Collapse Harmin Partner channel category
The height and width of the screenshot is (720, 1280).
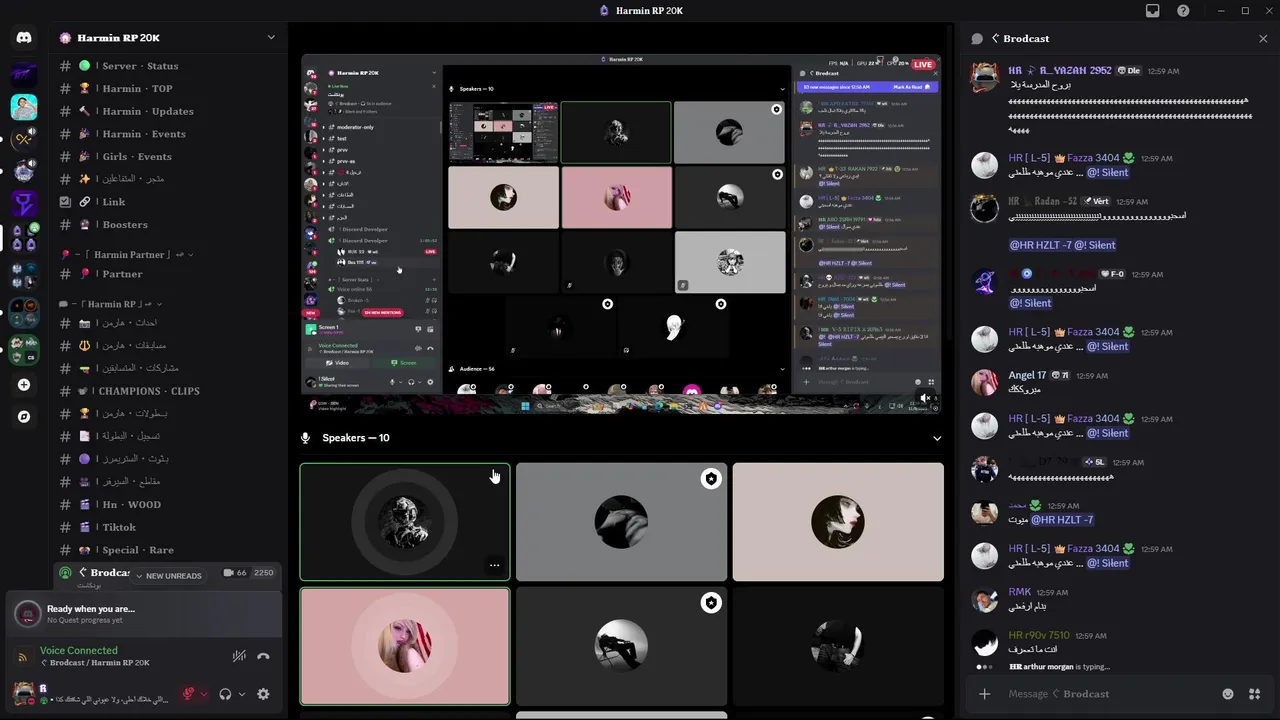pyautogui.click(x=126, y=255)
